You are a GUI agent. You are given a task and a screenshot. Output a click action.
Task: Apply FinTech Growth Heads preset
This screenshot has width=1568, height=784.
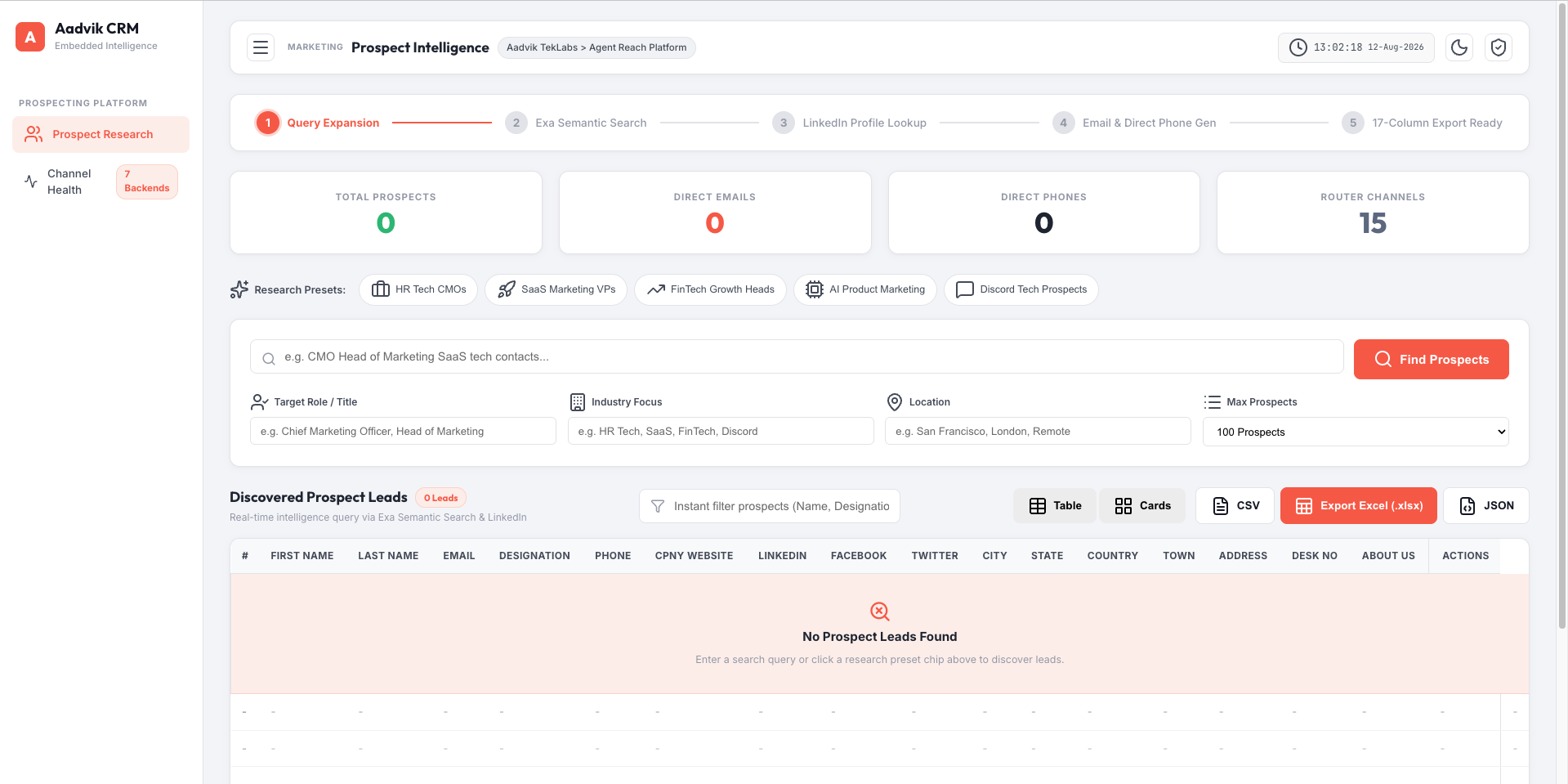click(710, 289)
